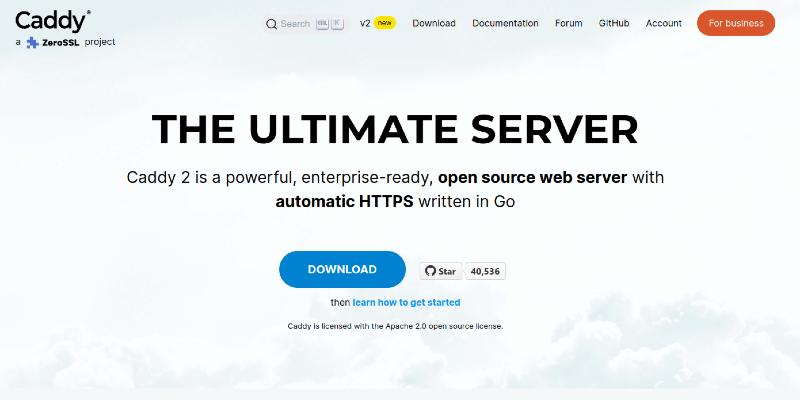Open the GitHub nav link
Viewport: 800px width, 400px height.
[x=614, y=23]
